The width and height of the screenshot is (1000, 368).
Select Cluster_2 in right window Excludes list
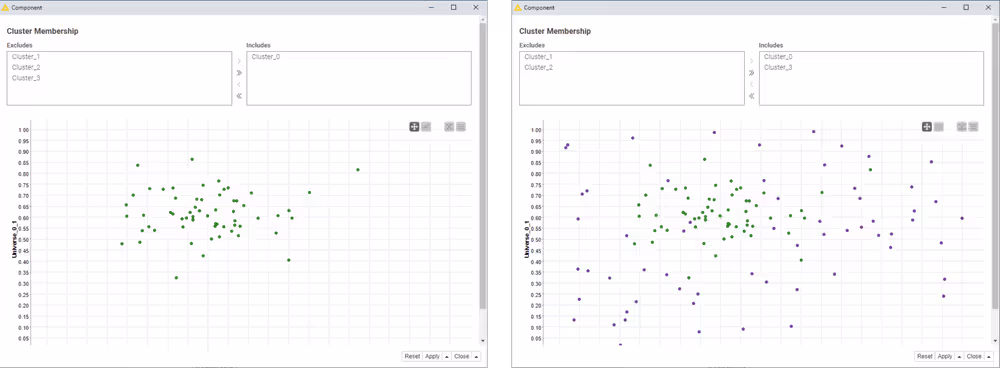pos(539,67)
